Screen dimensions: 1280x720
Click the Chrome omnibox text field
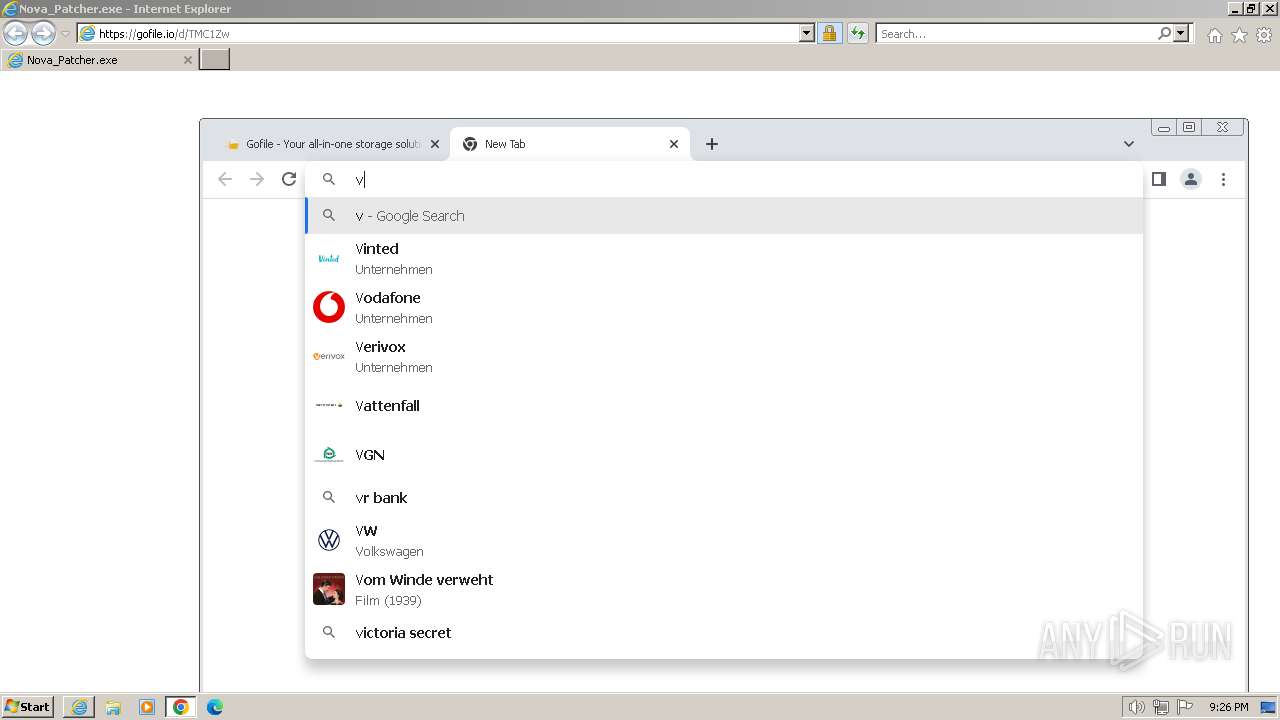pyautogui.click(x=724, y=179)
